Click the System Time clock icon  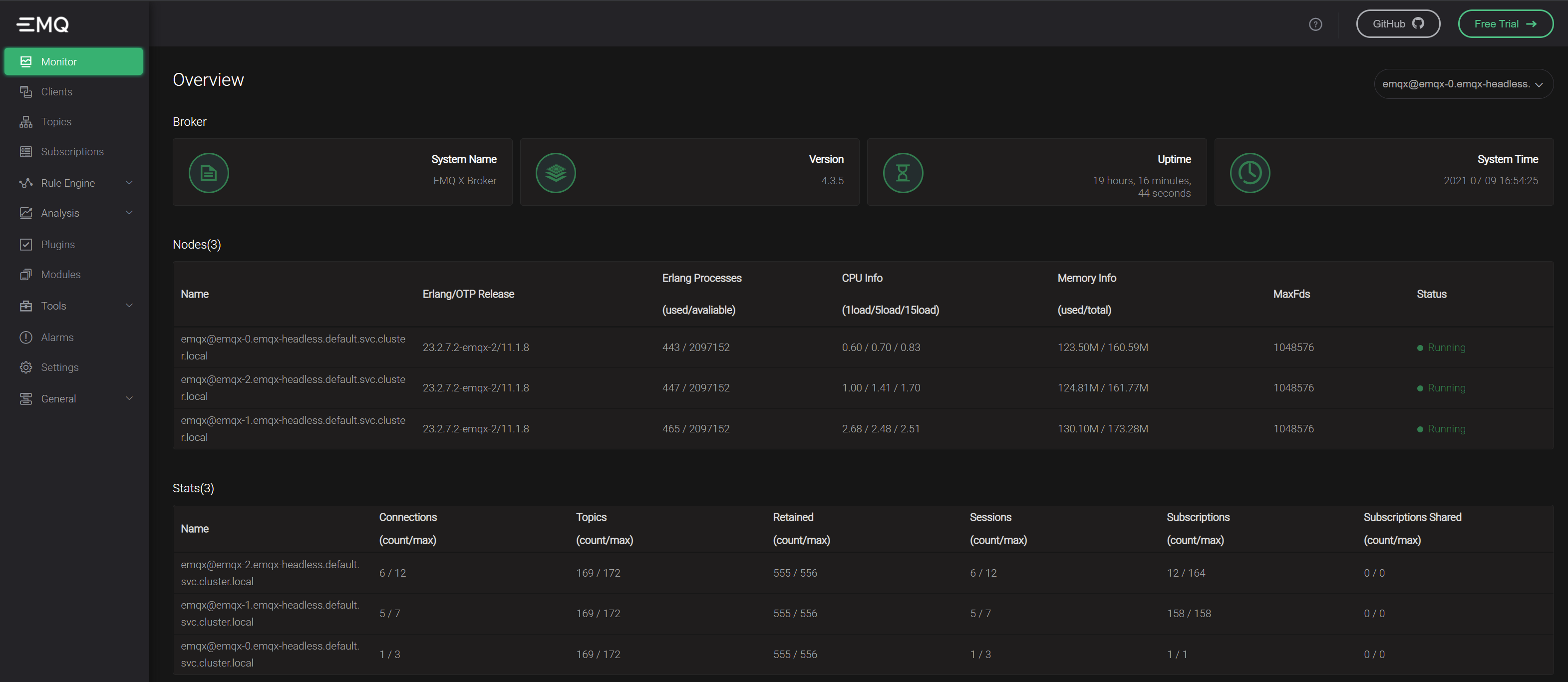pos(1250,173)
